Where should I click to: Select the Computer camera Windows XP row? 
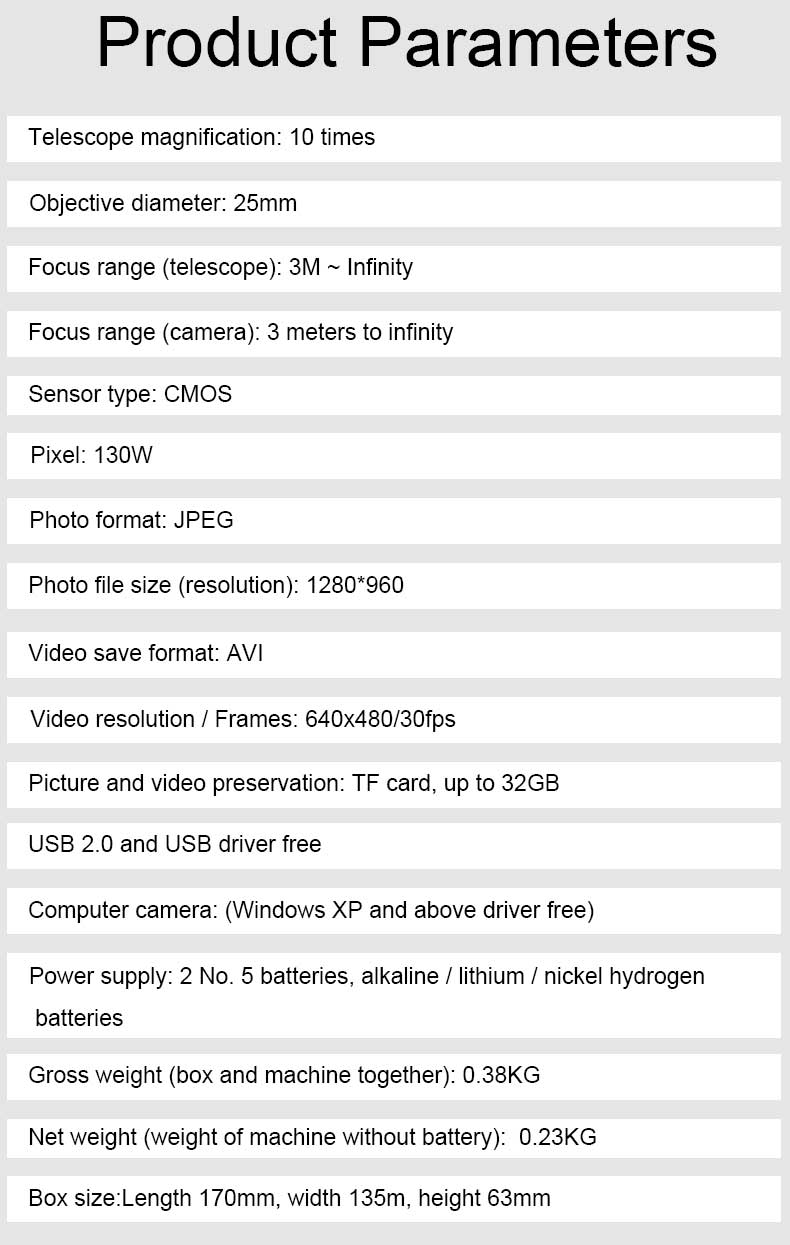(394, 911)
